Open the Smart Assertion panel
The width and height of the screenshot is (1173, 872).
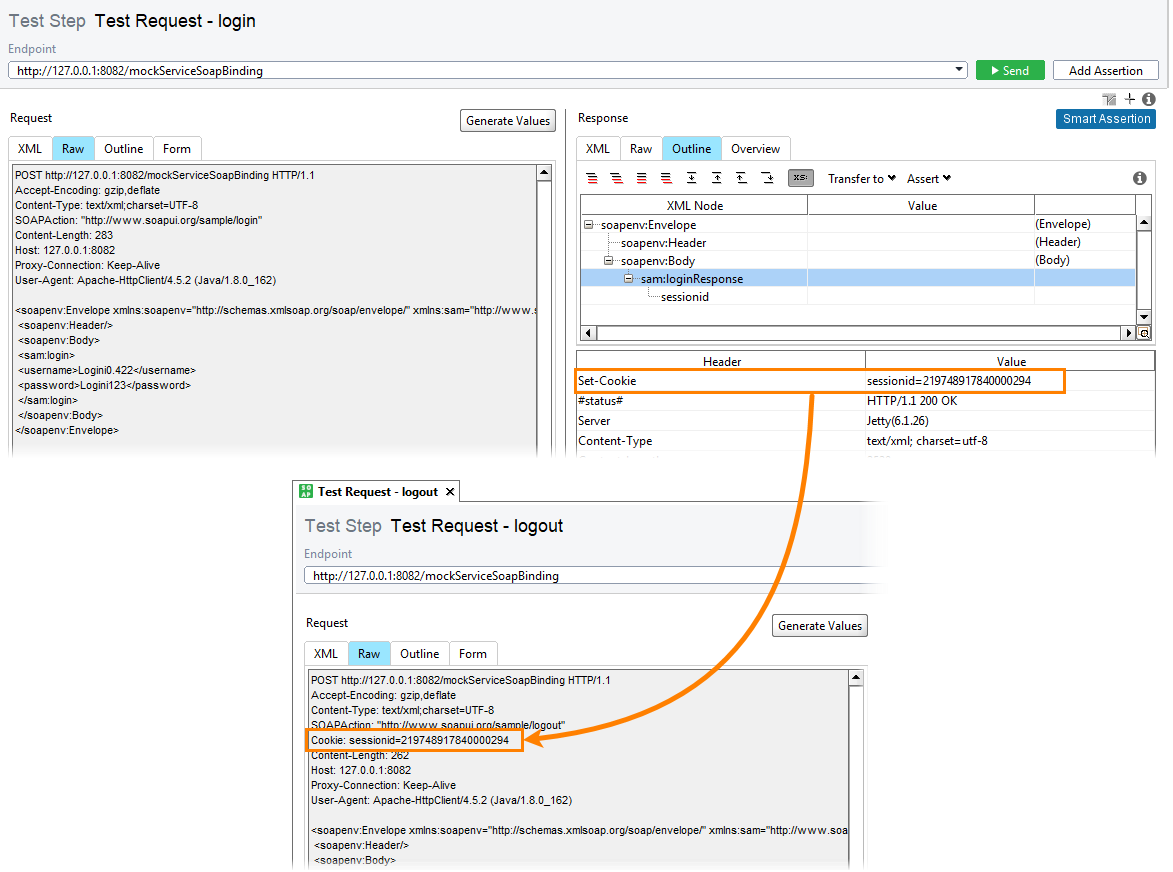point(1105,118)
